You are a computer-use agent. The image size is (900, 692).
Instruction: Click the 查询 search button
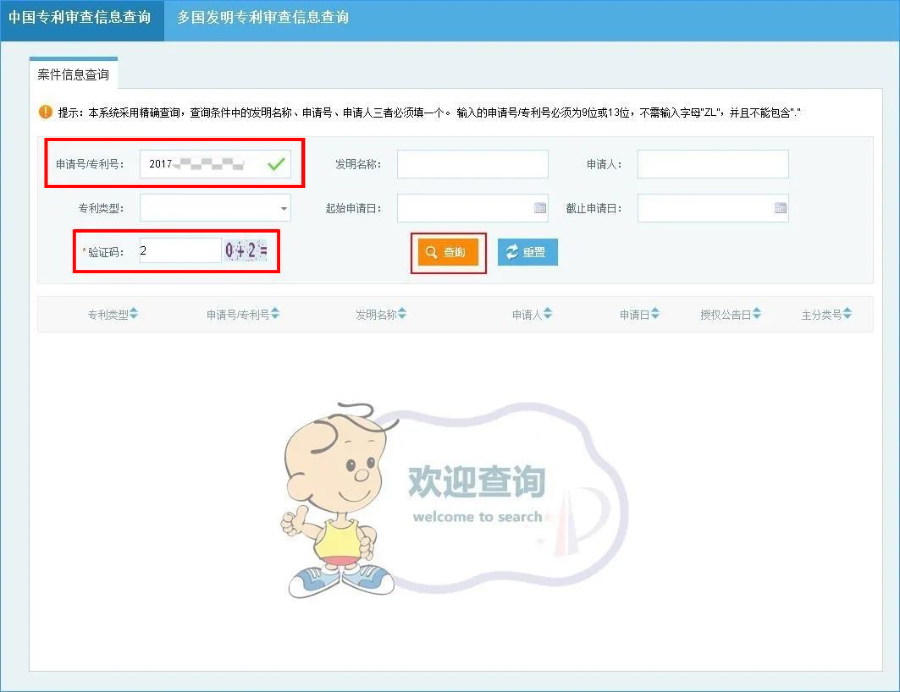click(x=447, y=252)
